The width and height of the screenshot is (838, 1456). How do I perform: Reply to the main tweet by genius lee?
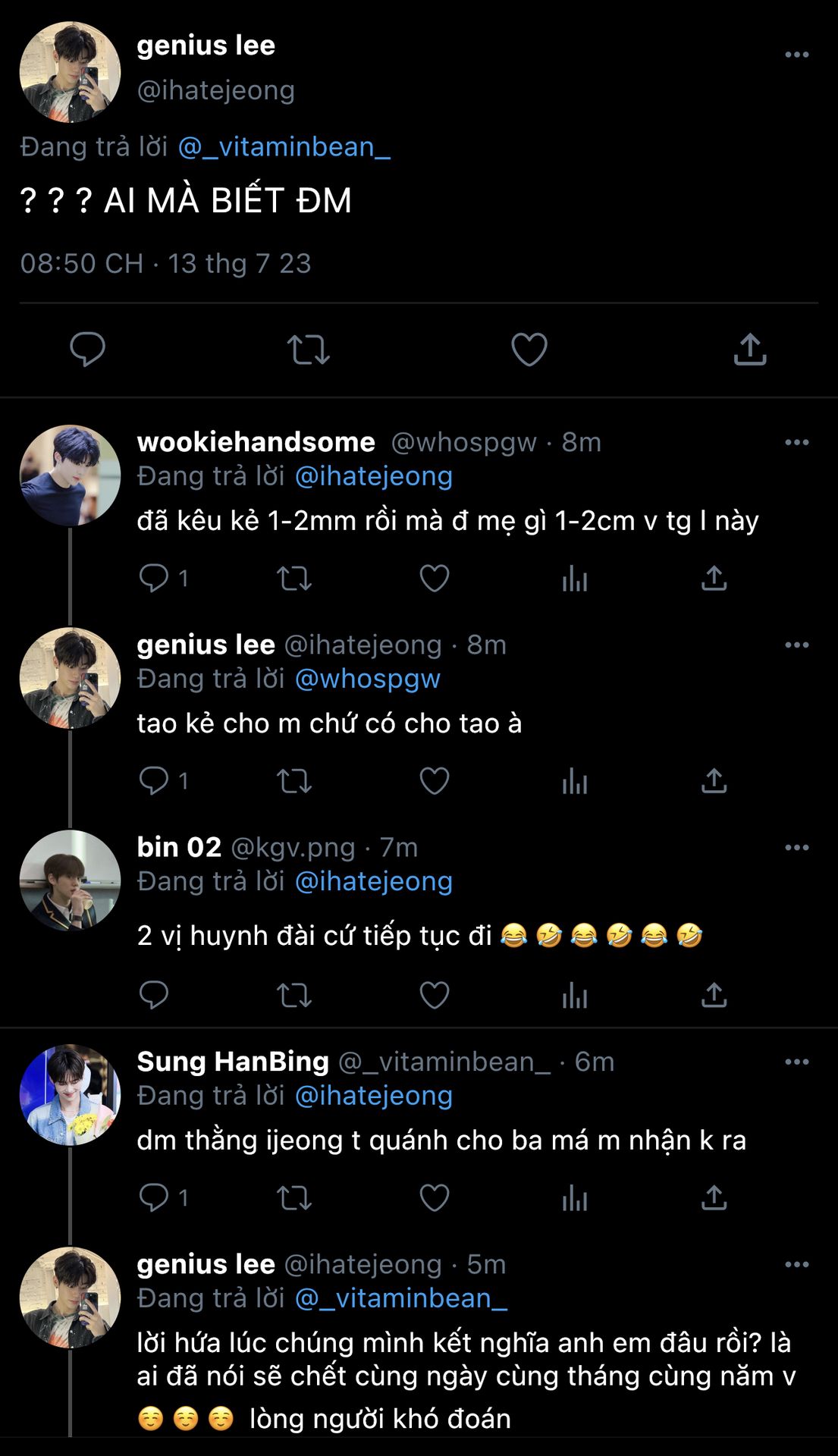[x=87, y=350]
